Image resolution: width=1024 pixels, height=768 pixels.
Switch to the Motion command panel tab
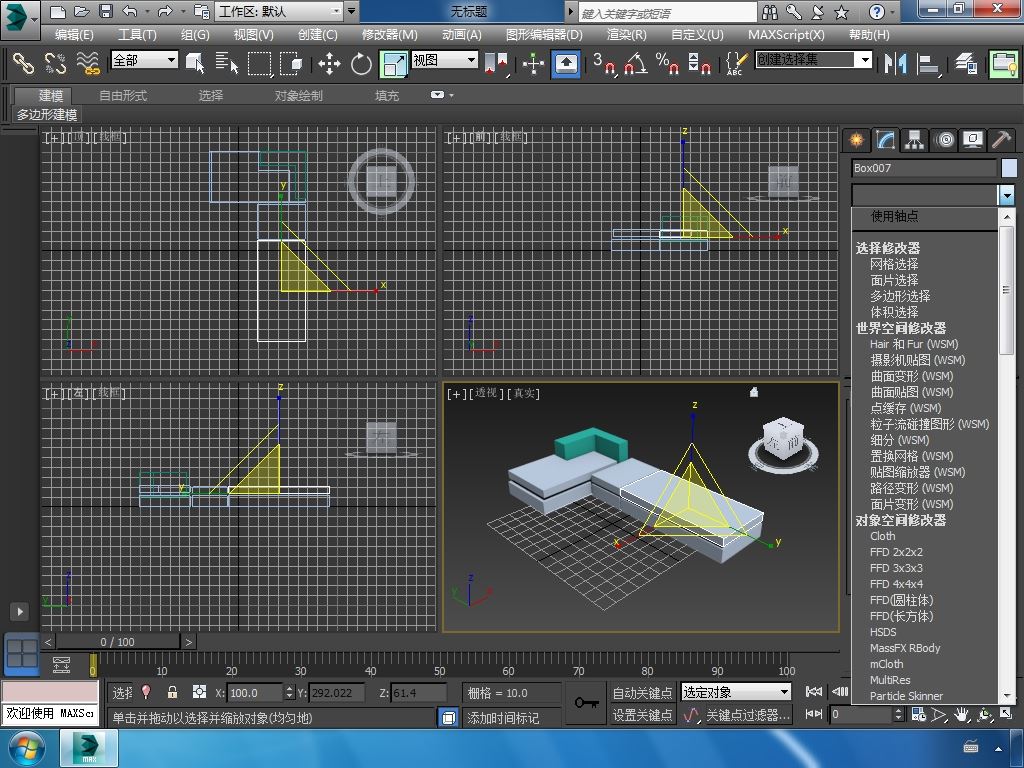pyautogui.click(x=944, y=140)
